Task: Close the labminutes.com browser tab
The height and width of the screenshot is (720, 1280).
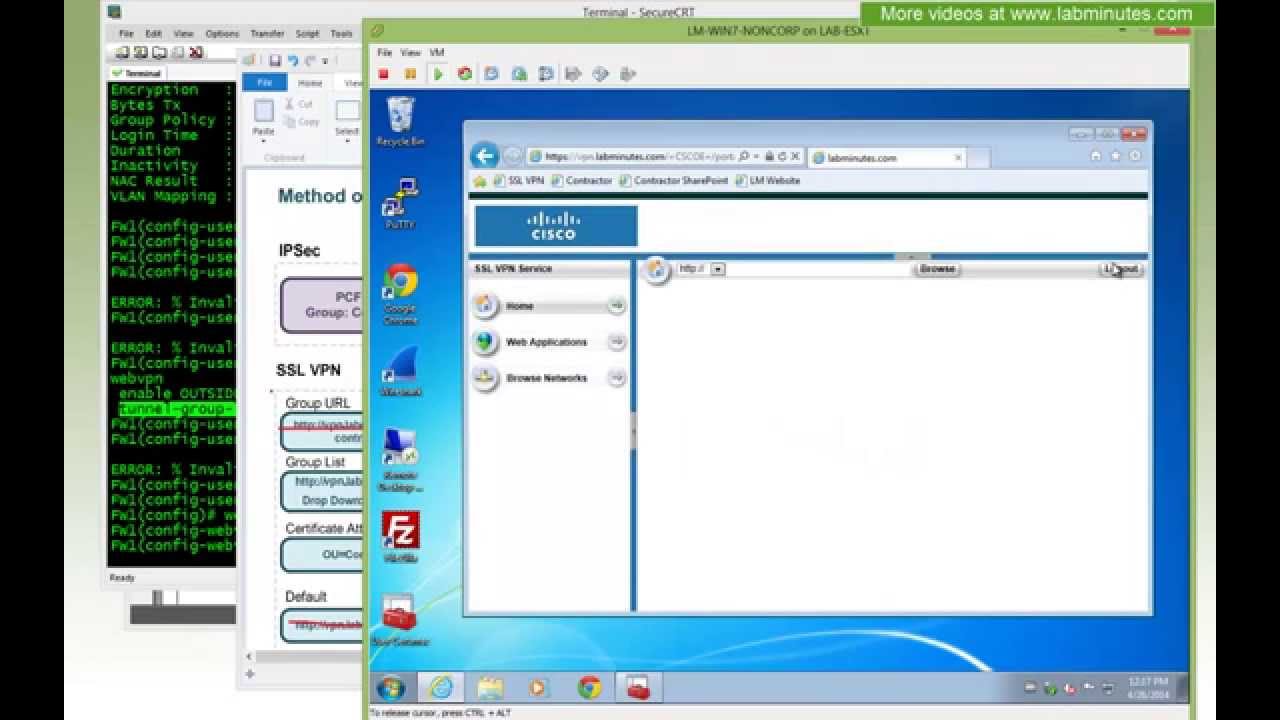Action: click(x=958, y=157)
